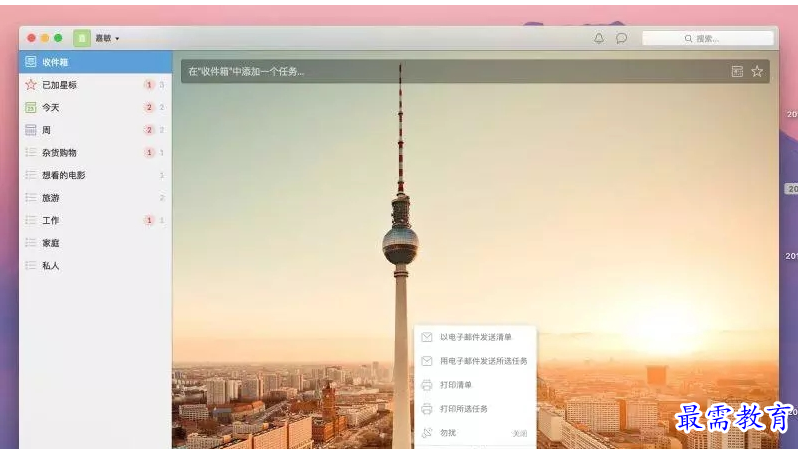Select the 收件箱 inbox list
Image resolution: width=799 pixels, height=449 pixels.
[95, 62]
